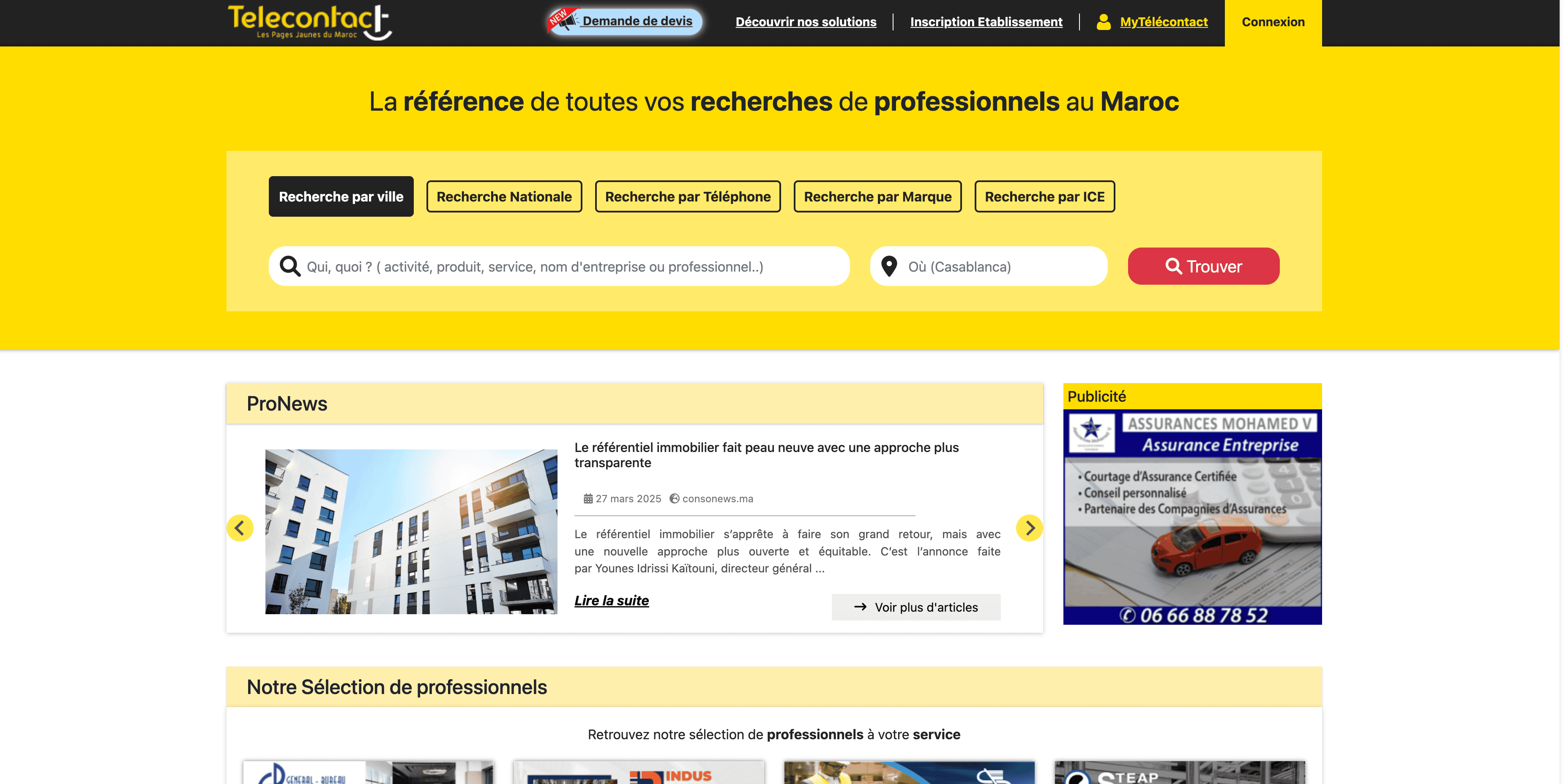Screen dimensions: 1563x784
Task: Open the Assurances Mohamed V advertisement
Action: pyautogui.click(x=1191, y=516)
